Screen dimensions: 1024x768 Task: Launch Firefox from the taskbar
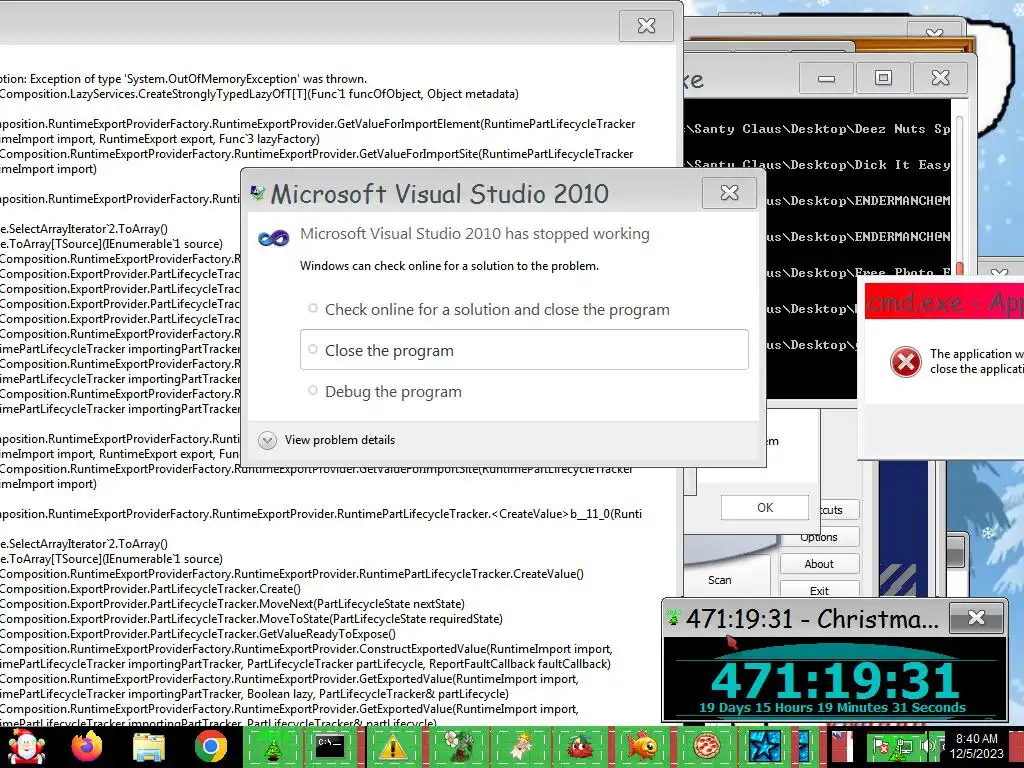coord(87,746)
